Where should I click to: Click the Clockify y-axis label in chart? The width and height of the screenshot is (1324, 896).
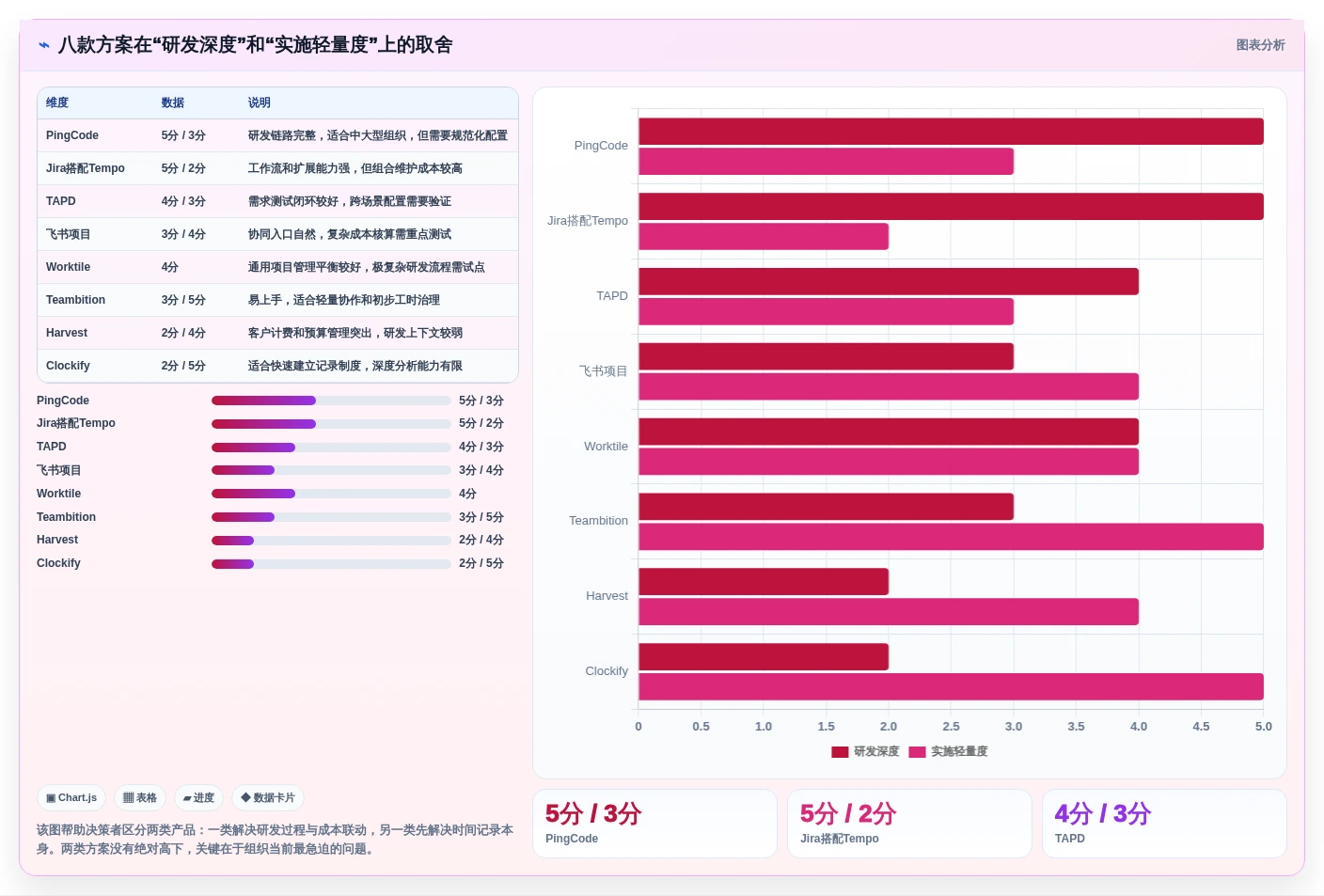[607, 671]
